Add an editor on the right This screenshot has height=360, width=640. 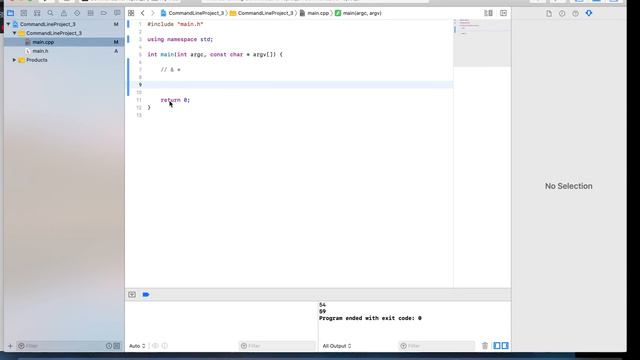tap(503, 13)
